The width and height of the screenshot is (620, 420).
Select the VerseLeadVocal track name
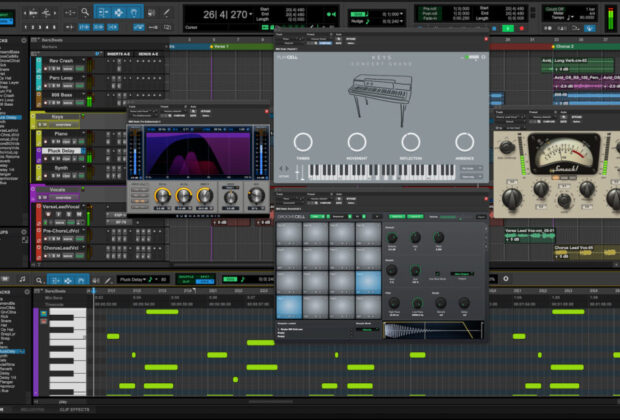coord(61,207)
